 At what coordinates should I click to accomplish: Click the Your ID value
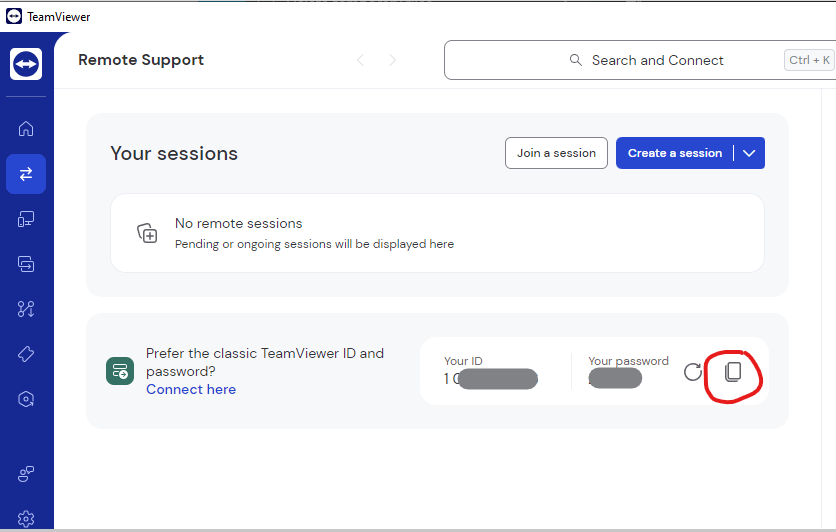point(491,379)
